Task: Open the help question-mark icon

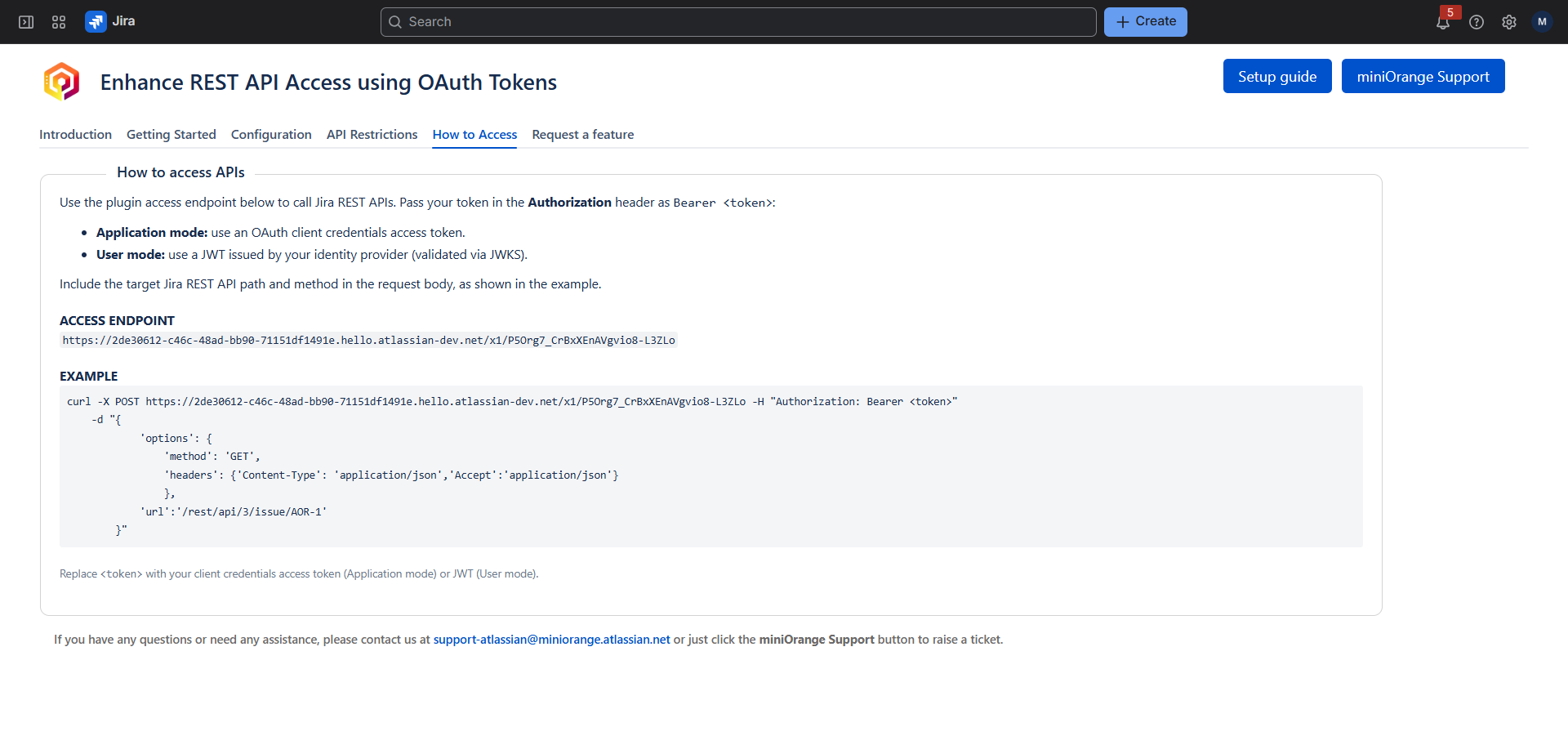Action: pyautogui.click(x=1477, y=22)
